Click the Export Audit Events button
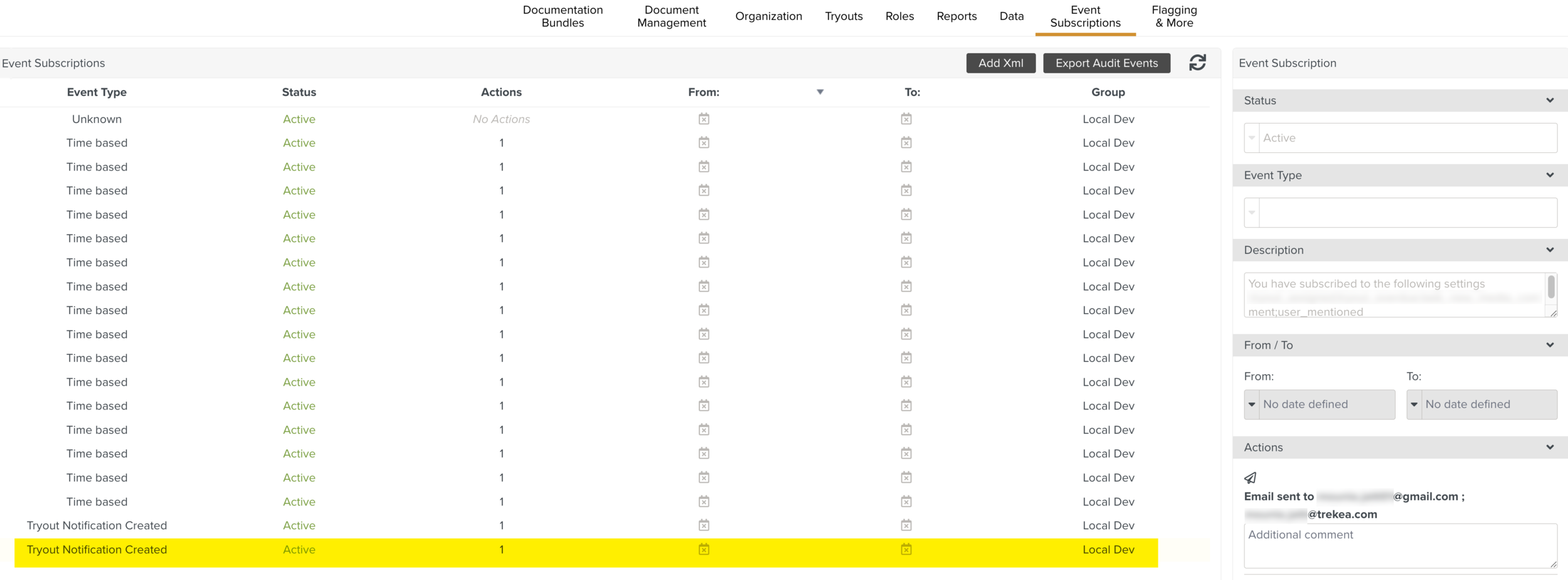Image resolution: width=1568 pixels, height=580 pixels. [x=1106, y=63]
